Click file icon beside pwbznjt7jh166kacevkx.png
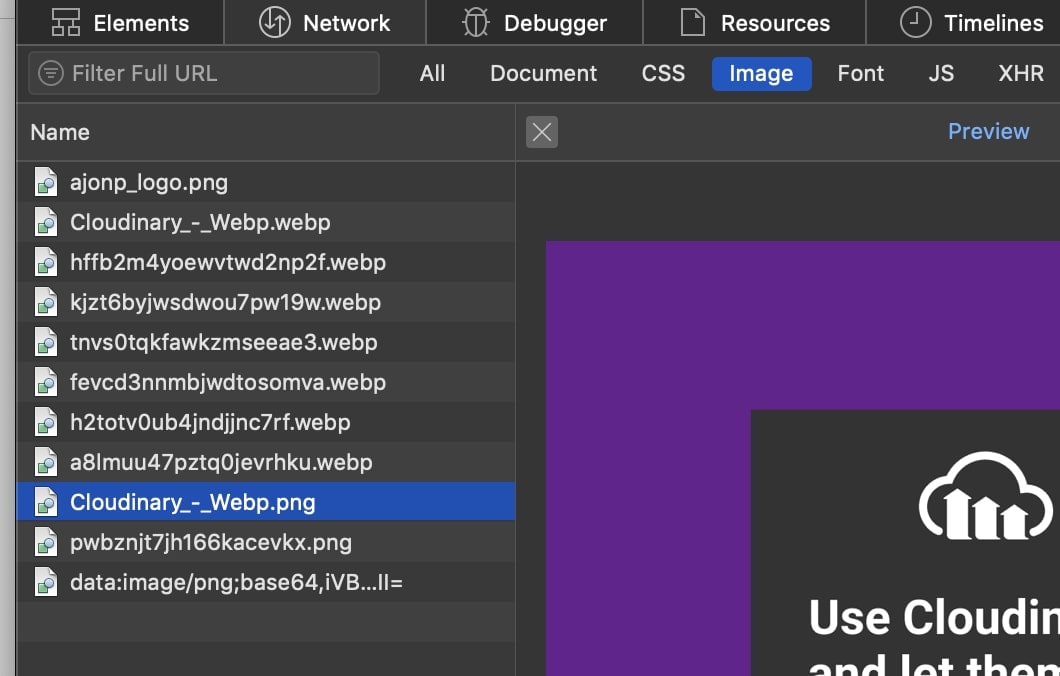Screen dimensions: 1060x676 46,541
